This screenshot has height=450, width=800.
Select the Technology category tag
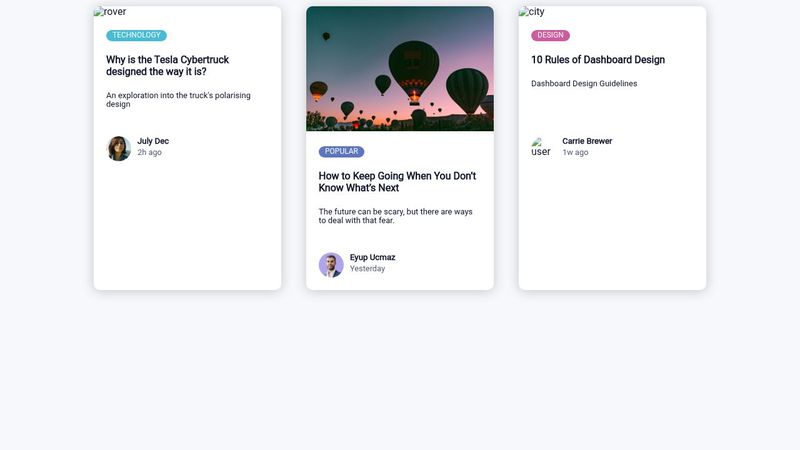(136, 35)
